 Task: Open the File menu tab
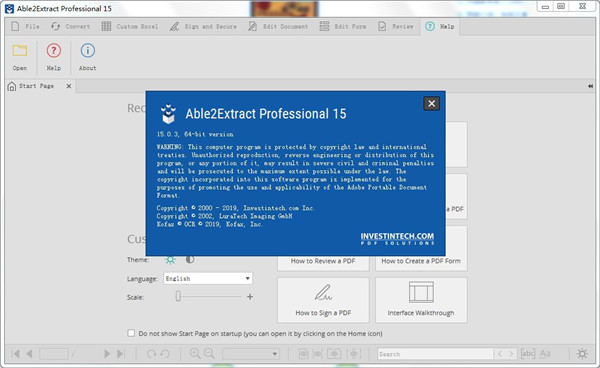tap(25, 26)
